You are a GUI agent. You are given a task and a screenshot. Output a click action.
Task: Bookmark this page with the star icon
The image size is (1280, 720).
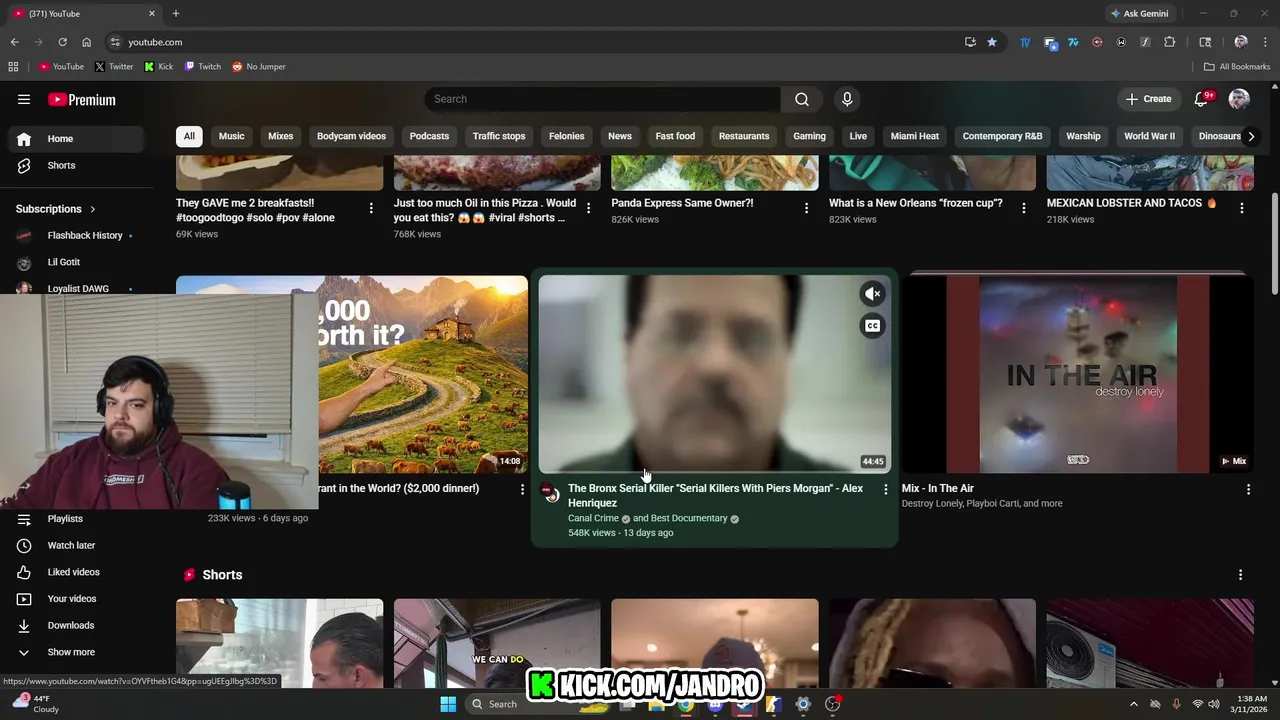[992, 42]
